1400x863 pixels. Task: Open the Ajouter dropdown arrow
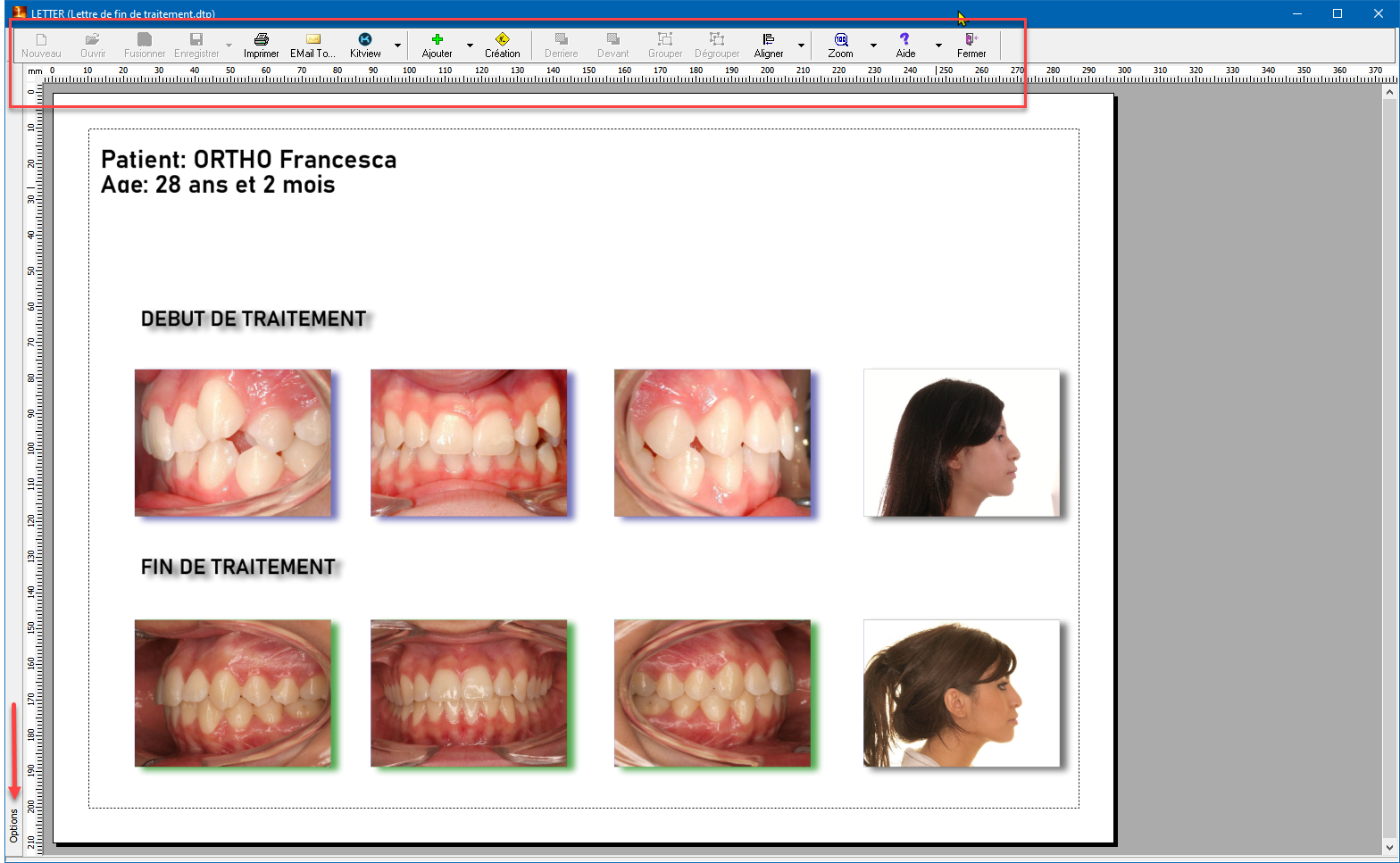tap(470, 46)
